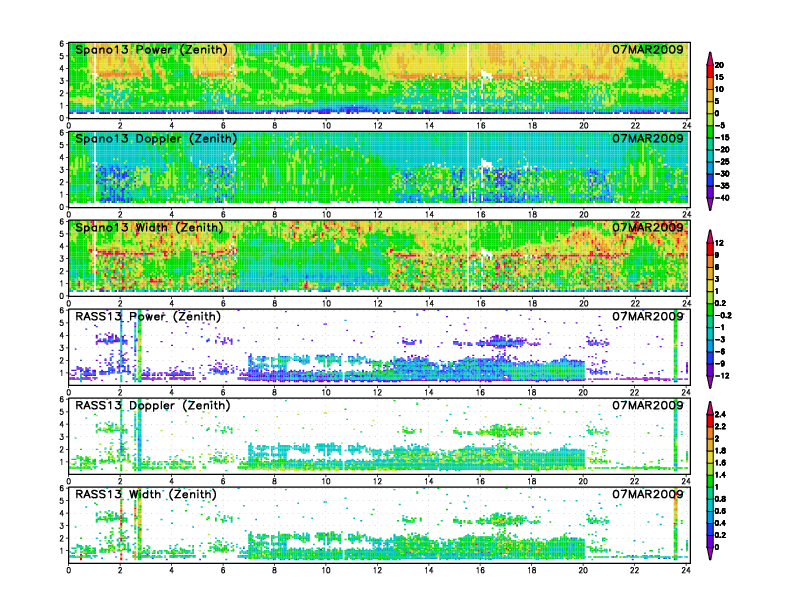The height and width of the screenshot is (612, 792).
Task: Click the 'Spano13 Doppler (Zenith)' panel title
Action: 156,139
